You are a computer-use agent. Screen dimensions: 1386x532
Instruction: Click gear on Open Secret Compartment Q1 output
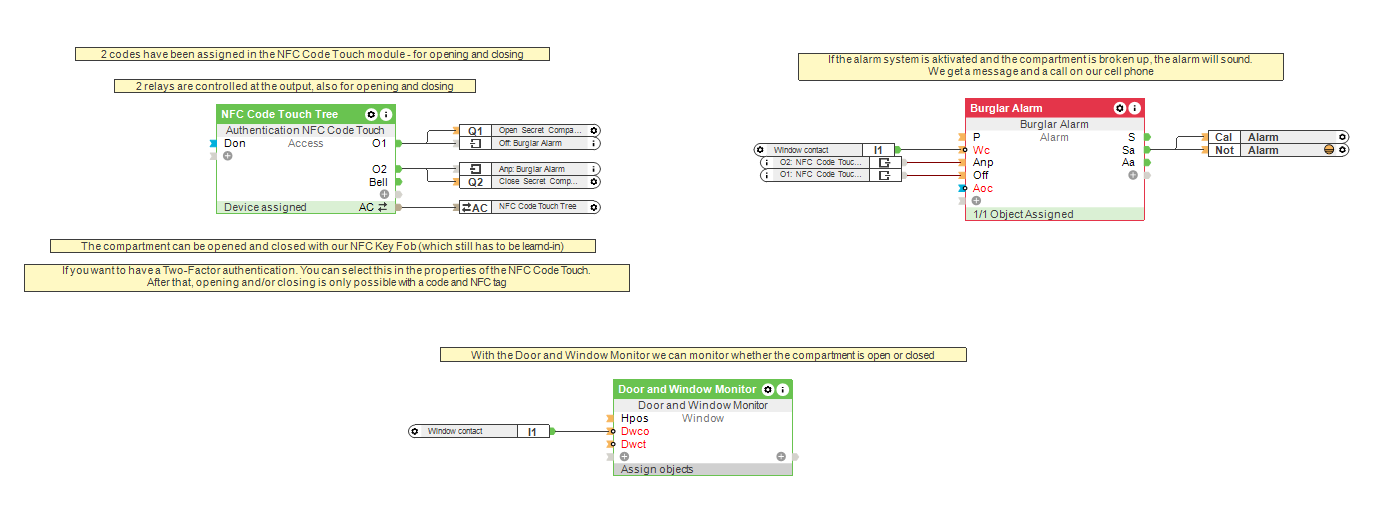click(594, 130)
